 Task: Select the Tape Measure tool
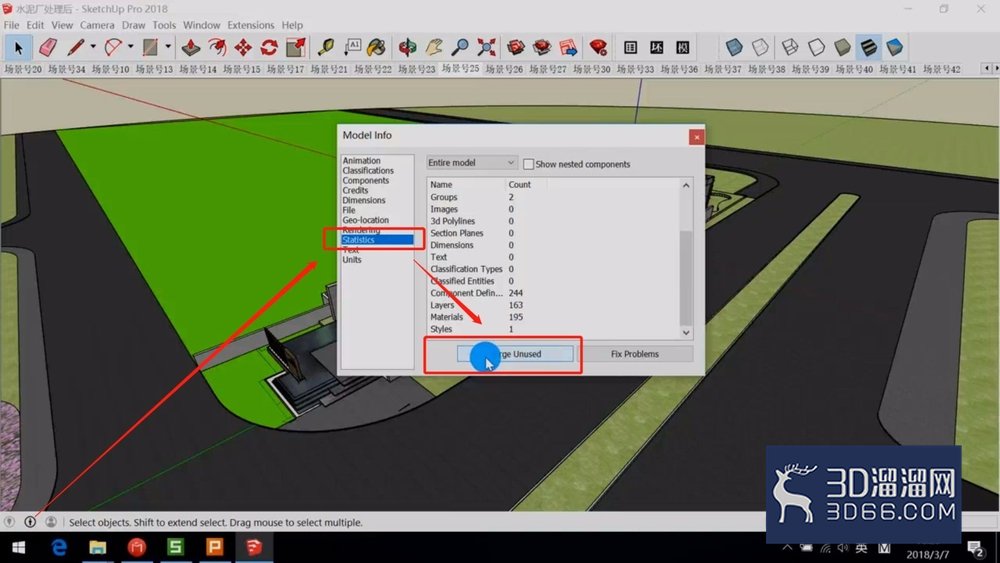(x=327, y=47)
